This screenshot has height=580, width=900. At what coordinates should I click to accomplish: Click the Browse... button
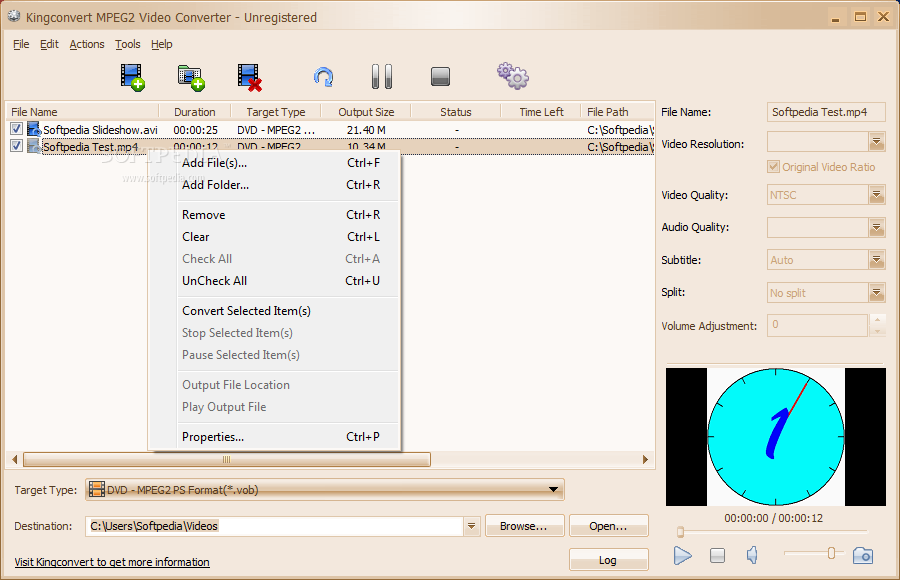pos(524,526)
